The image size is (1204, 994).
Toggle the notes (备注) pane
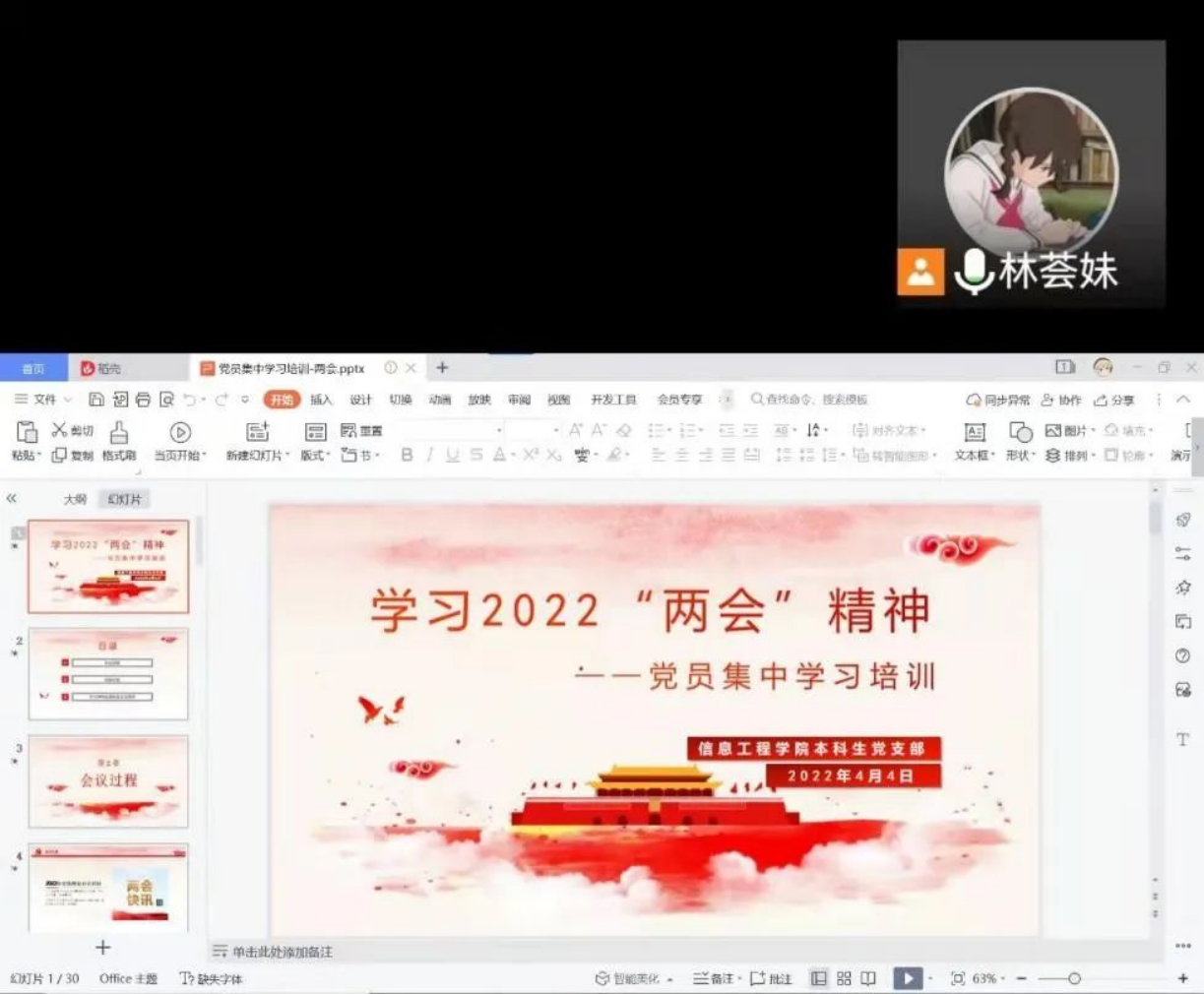[717, 978]
